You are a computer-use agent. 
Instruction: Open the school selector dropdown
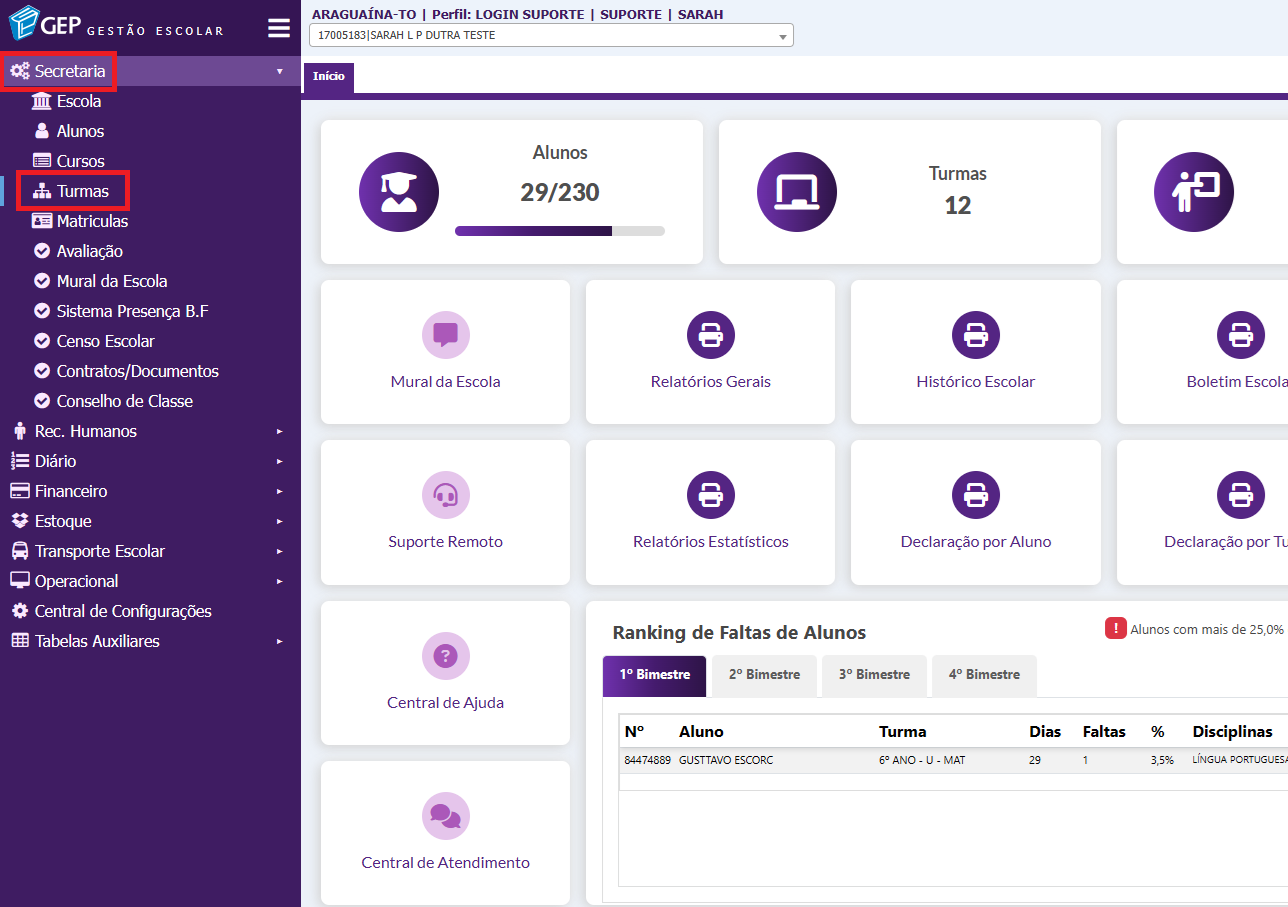point(551,36)
